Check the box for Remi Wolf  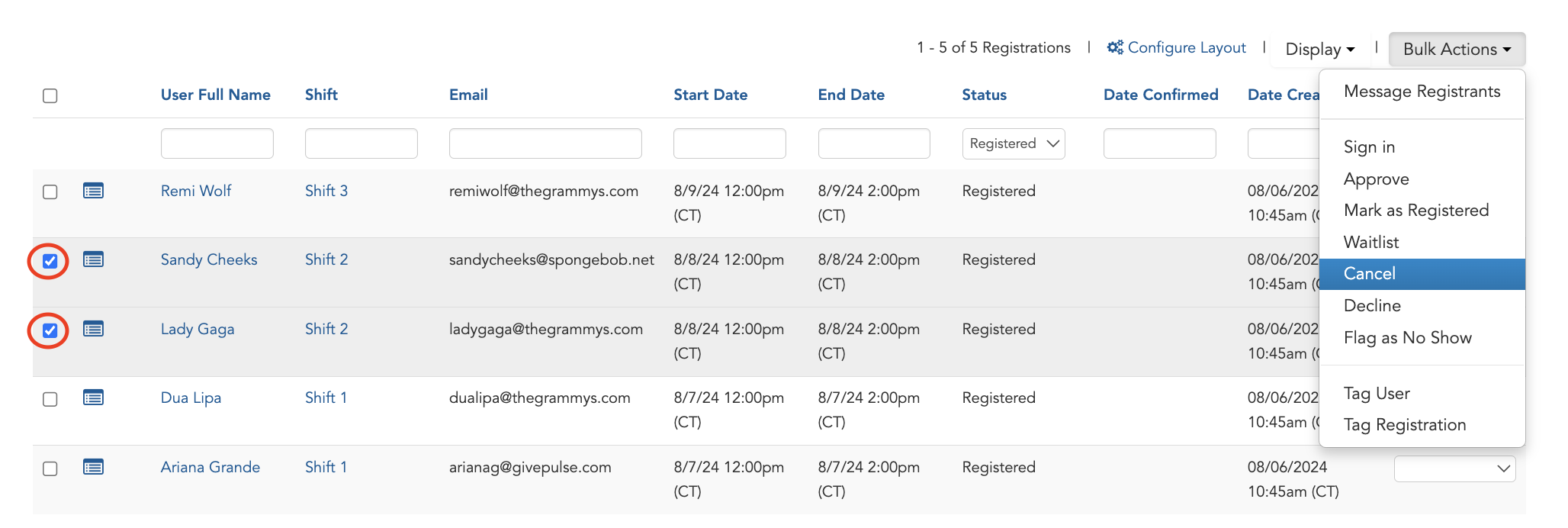(50, 192)
